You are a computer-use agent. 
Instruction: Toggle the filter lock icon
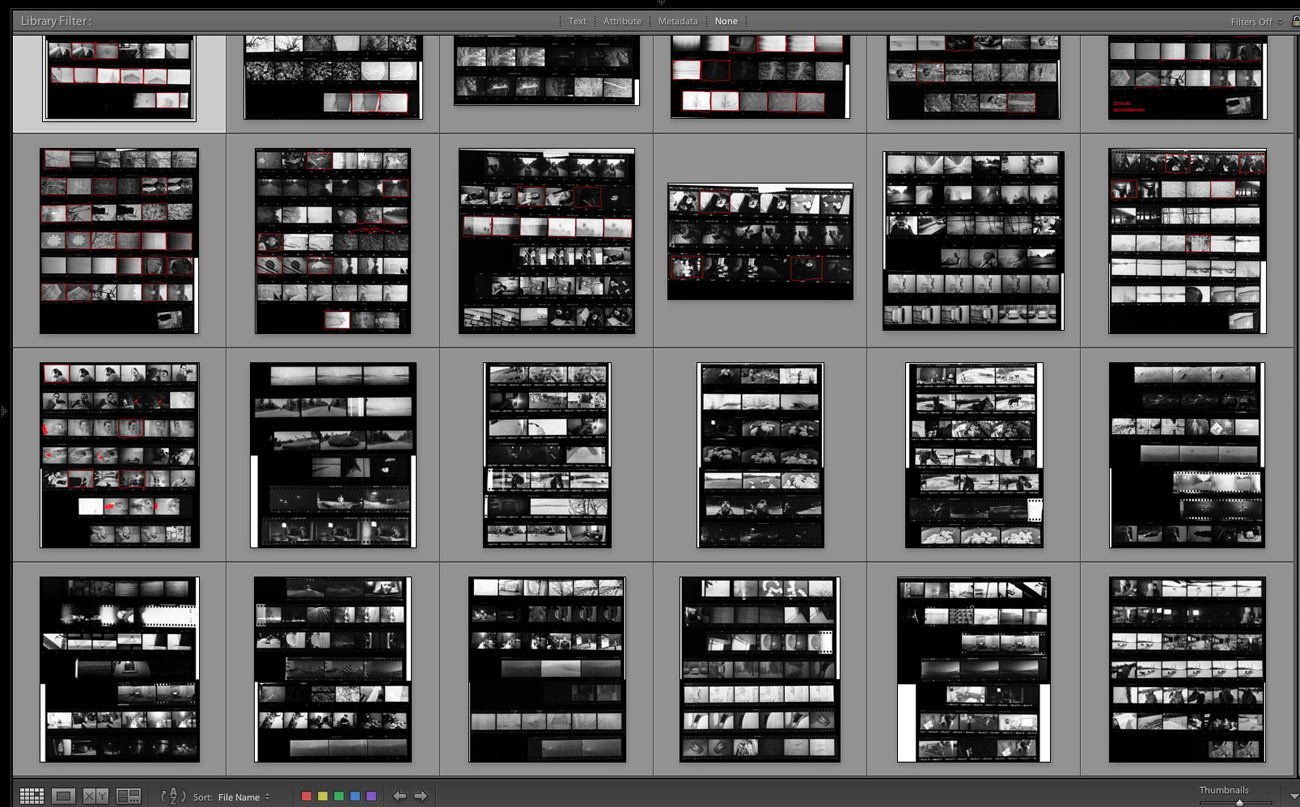pyautogui.click(x=1295, y=21)
